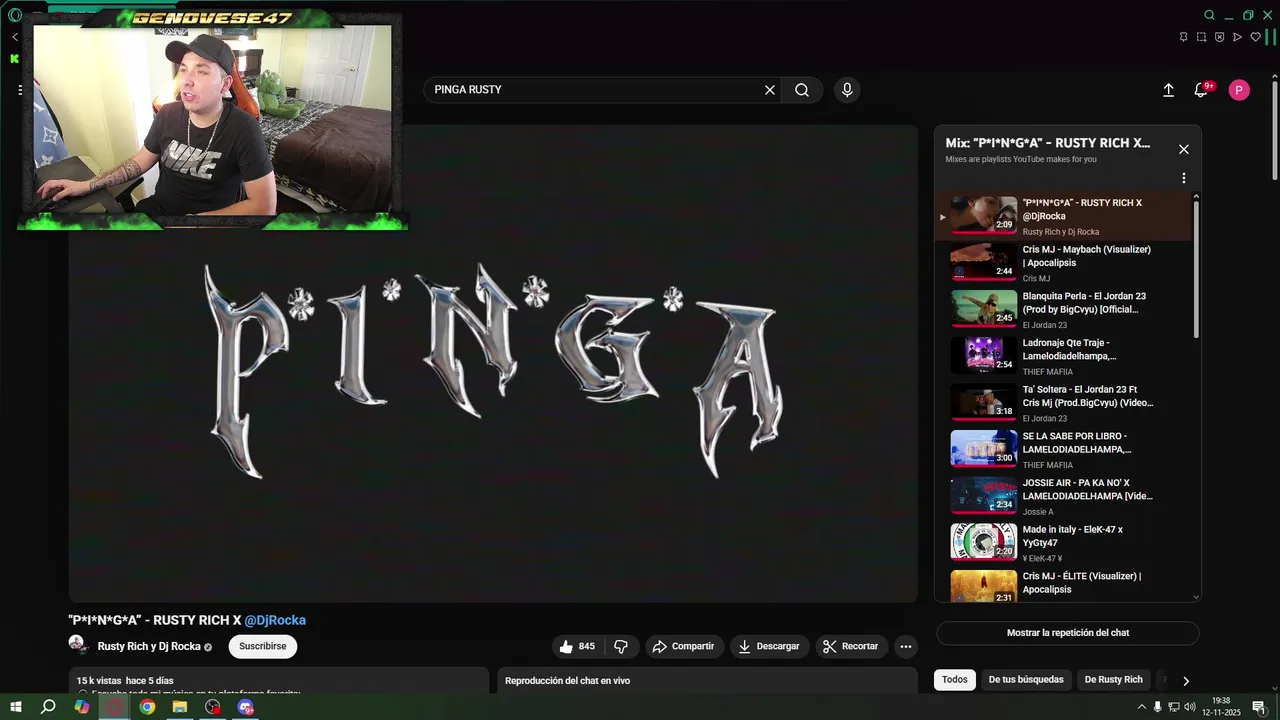The height and width of the screenshot is (720, 1280).
Task: Click the main P*I*N*G*A video player
Action: tap(493, 364)
